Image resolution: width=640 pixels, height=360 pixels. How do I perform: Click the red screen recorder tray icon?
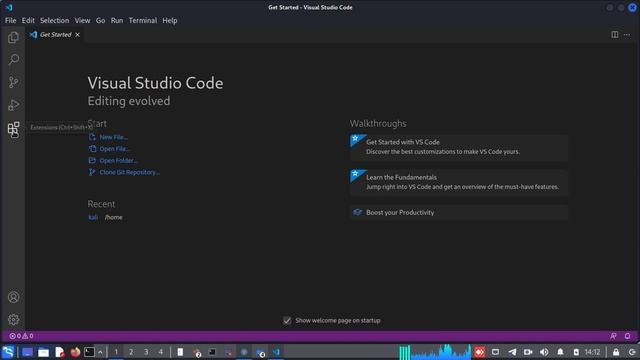(480, 352)
